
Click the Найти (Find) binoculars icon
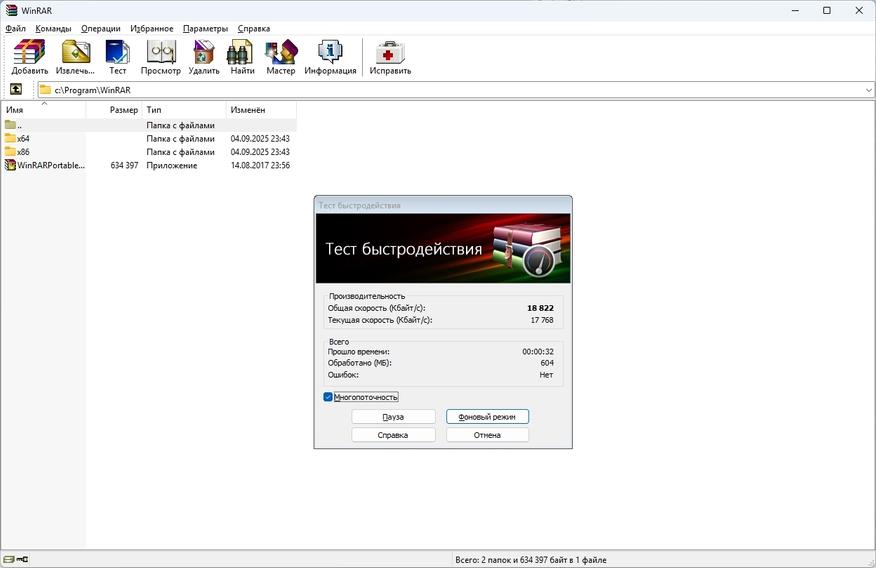point(242,56)
